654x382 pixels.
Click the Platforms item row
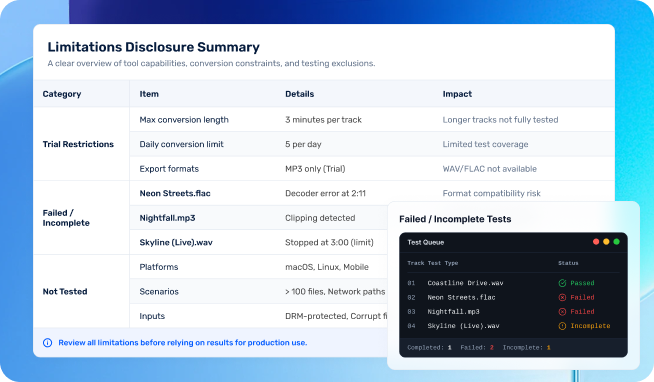pyautogui.click(x=158, y=267)
